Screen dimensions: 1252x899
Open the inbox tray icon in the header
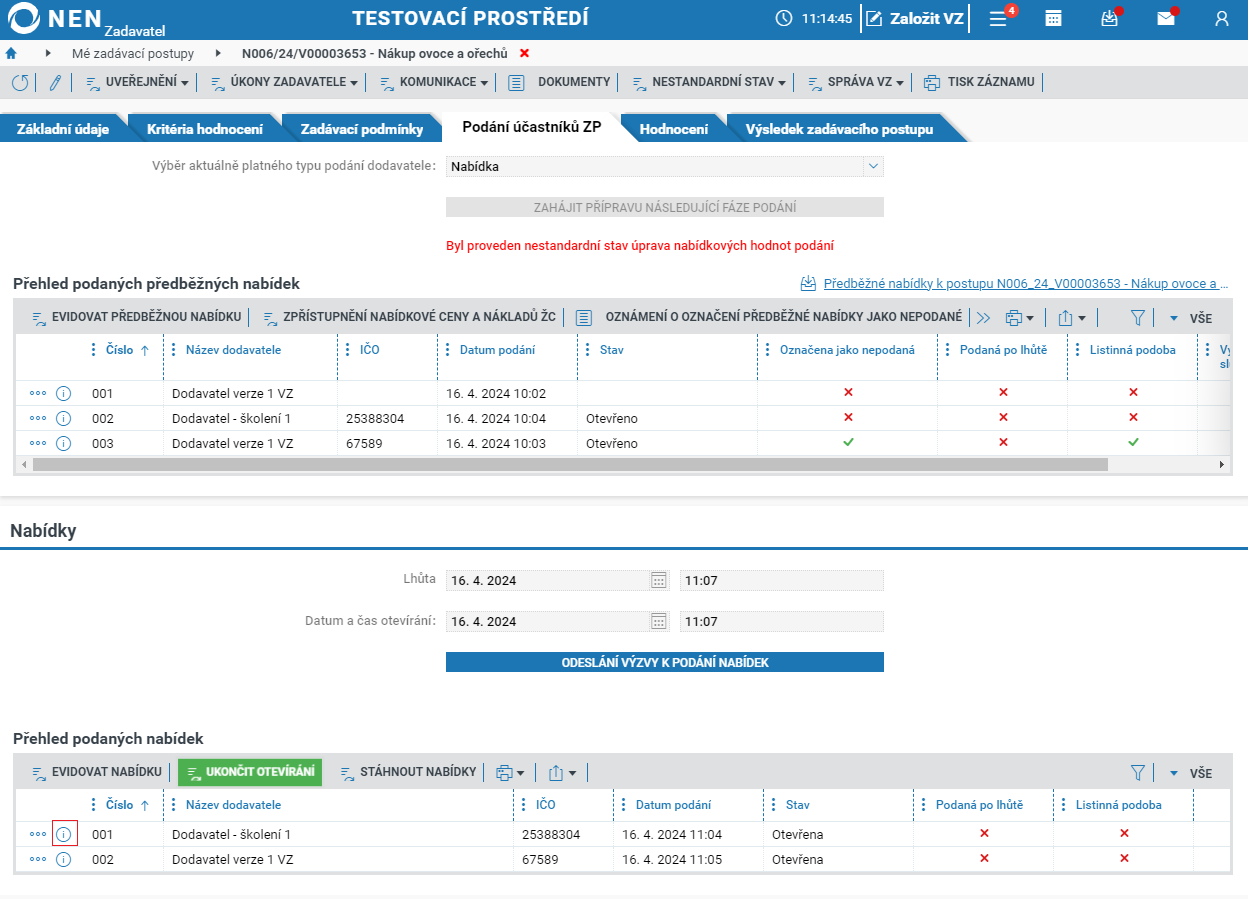coord(1109,18)
